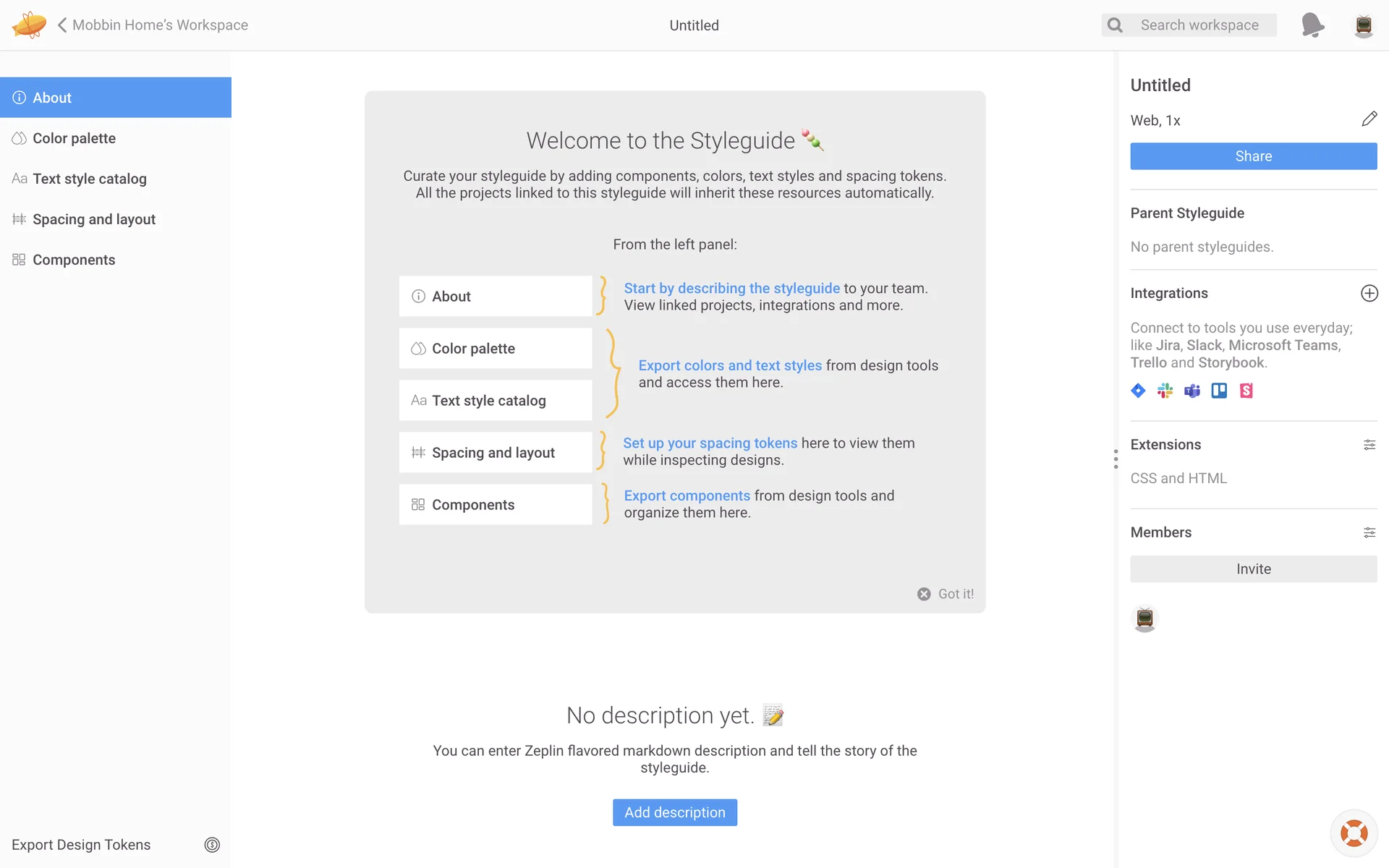Click the right panel resize handle dots

tap(1116, 459)
